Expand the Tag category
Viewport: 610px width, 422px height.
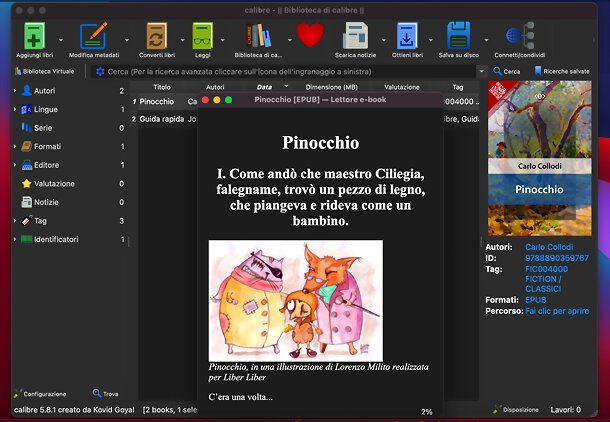[15, 221]
